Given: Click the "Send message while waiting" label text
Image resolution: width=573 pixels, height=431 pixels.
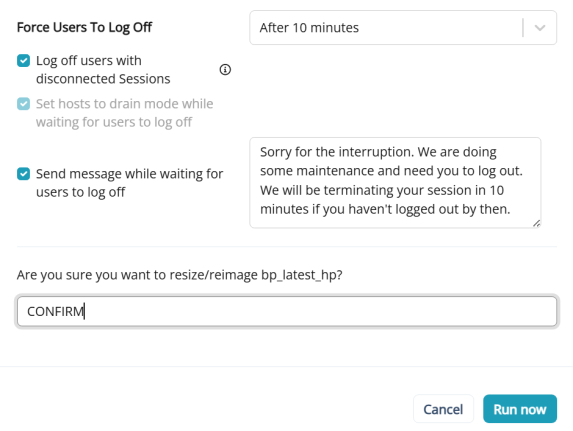Looking at the screenshot, I should tap(129, 183).
